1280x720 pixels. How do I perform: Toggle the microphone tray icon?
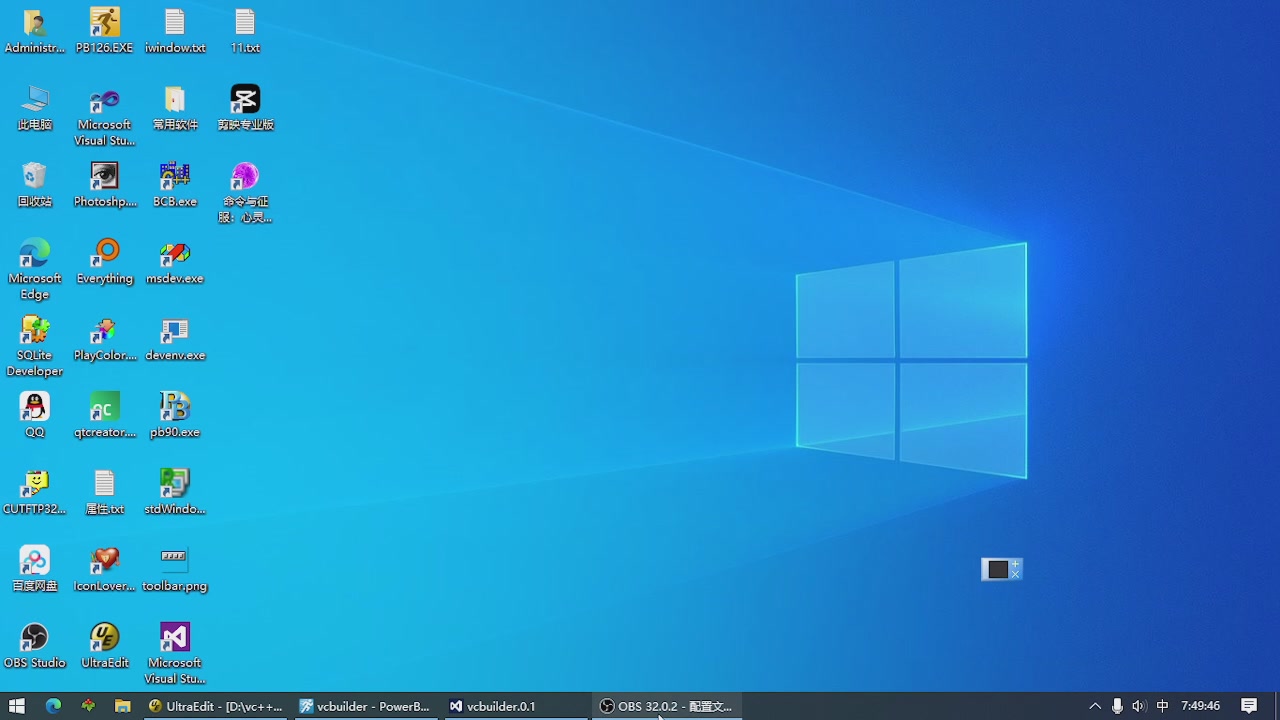tap(1117, 706)
